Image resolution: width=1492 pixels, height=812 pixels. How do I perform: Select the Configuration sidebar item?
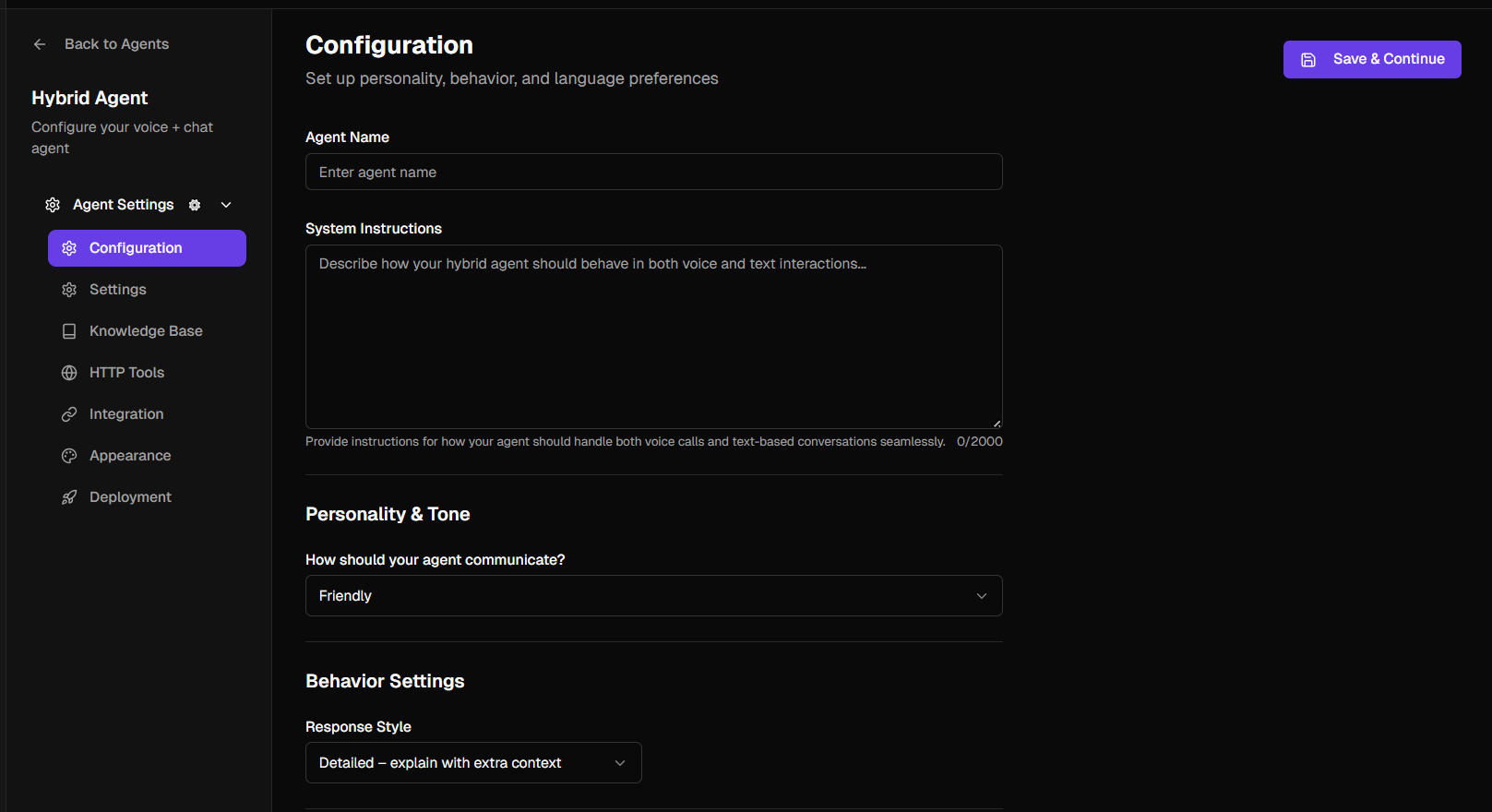pyautogui.click(x=147, y=248)
